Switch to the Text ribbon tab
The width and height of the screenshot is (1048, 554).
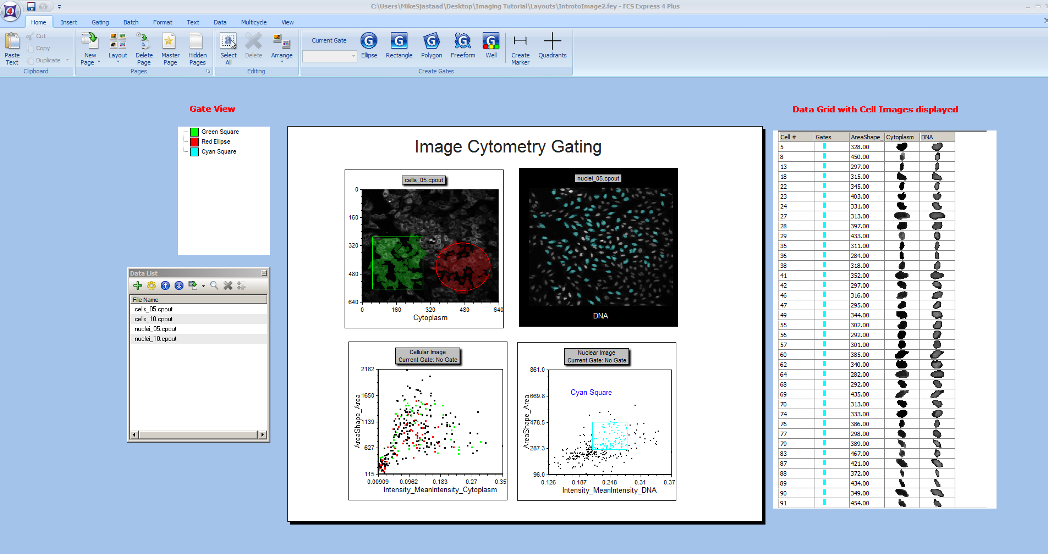[192, 22]
